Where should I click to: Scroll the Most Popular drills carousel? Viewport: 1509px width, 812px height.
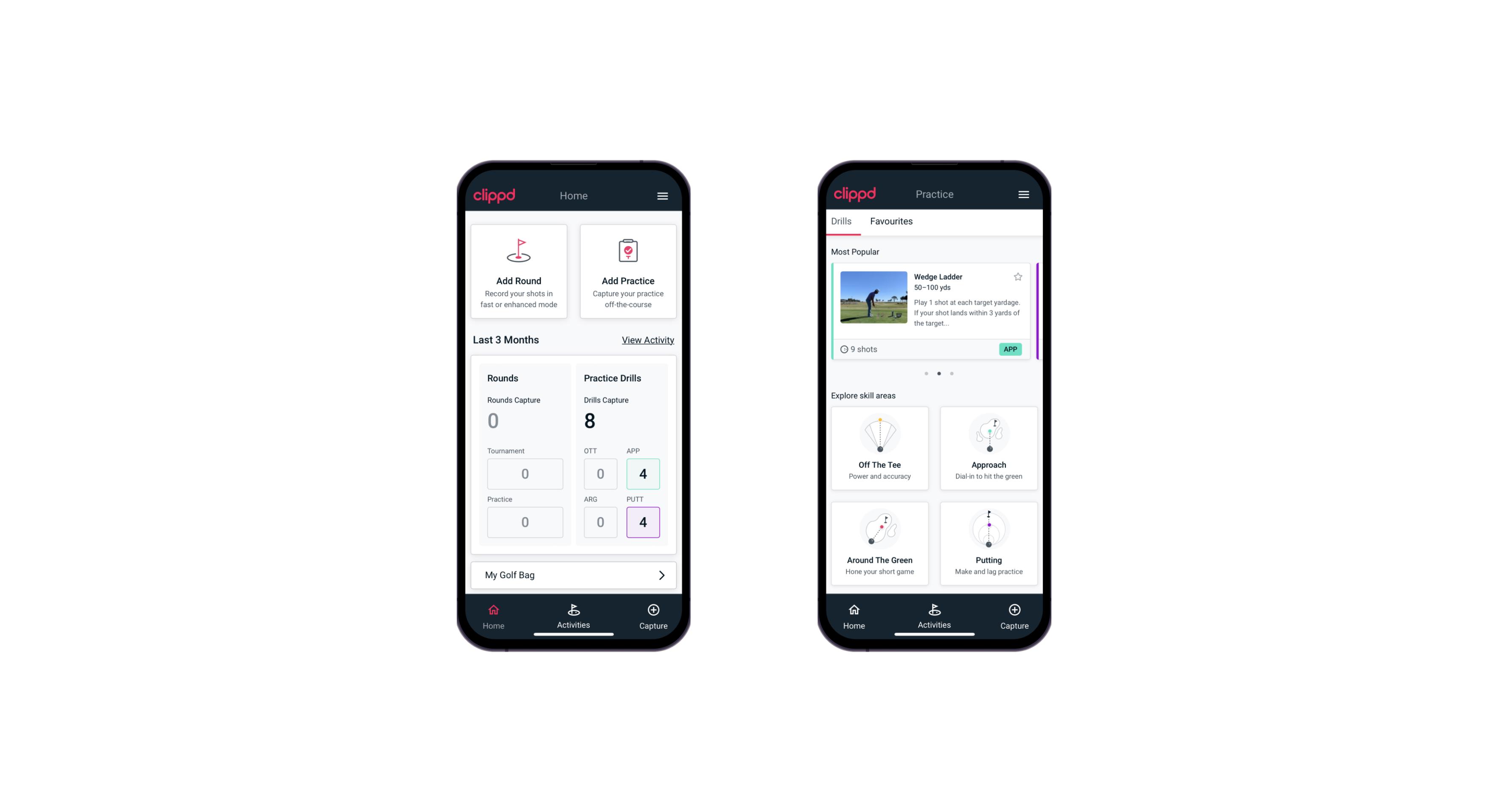point(952,373)
